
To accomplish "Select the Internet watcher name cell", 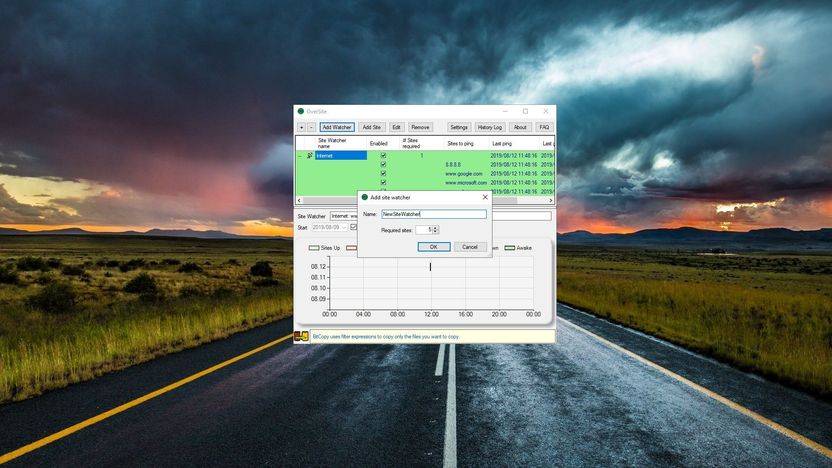I will click(341, 155).
